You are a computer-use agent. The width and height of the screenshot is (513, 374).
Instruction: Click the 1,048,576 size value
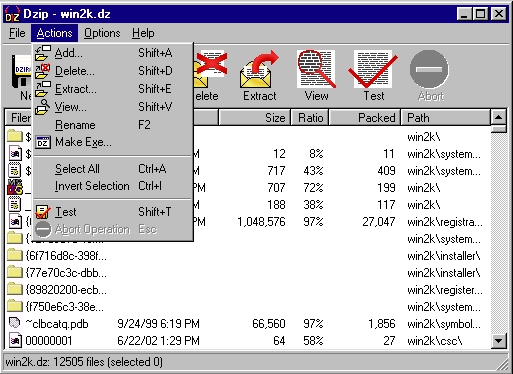pyautogui.click(x=261, y=222)
